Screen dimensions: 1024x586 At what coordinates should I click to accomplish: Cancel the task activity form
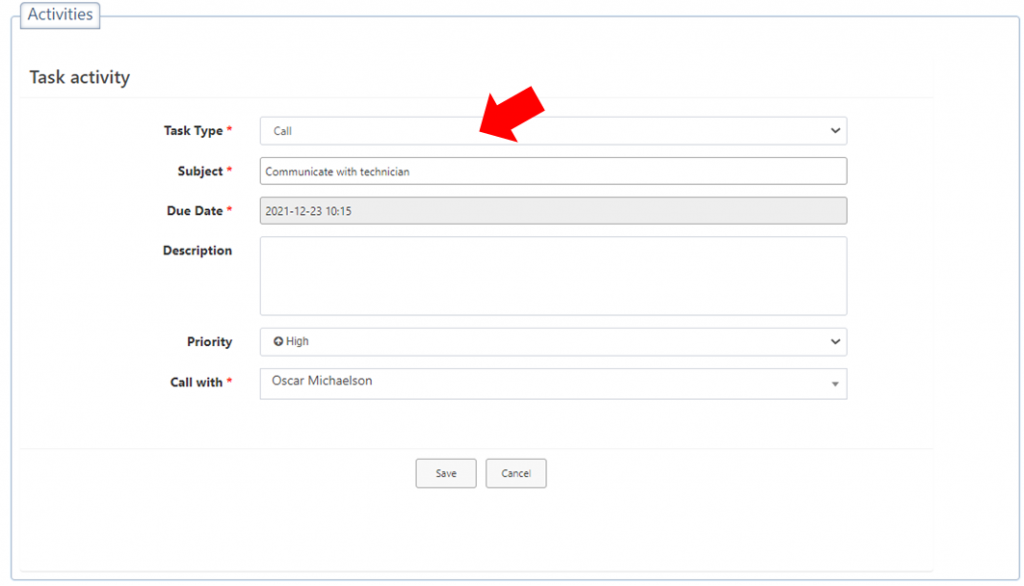tap(516, 473)
